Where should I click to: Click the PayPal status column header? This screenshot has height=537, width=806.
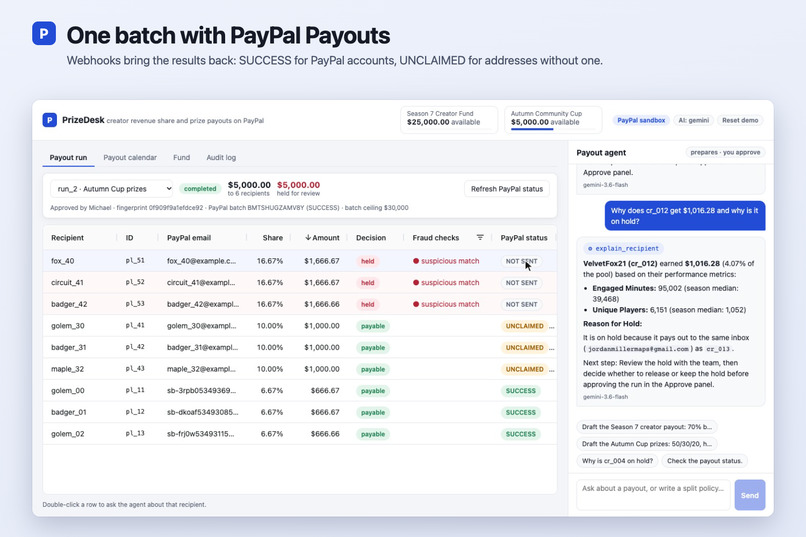click(x=524, y=237)
